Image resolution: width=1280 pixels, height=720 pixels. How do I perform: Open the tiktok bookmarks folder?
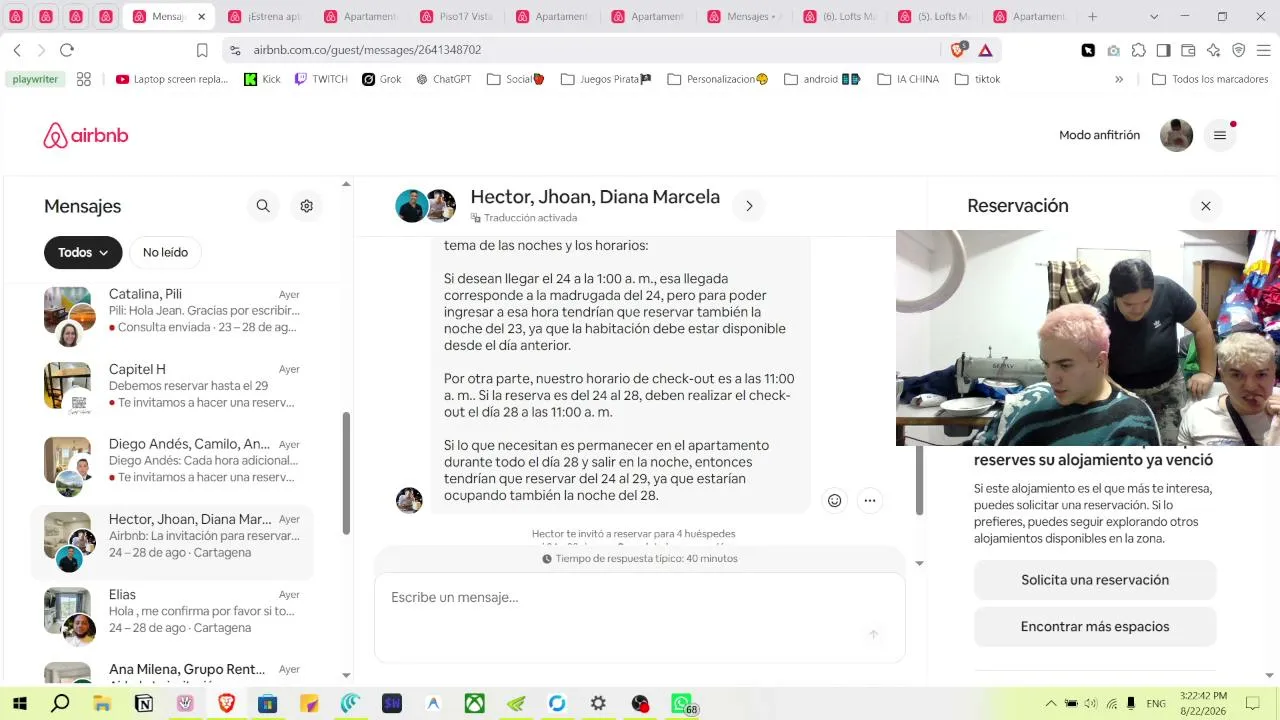tap(978, 79)
